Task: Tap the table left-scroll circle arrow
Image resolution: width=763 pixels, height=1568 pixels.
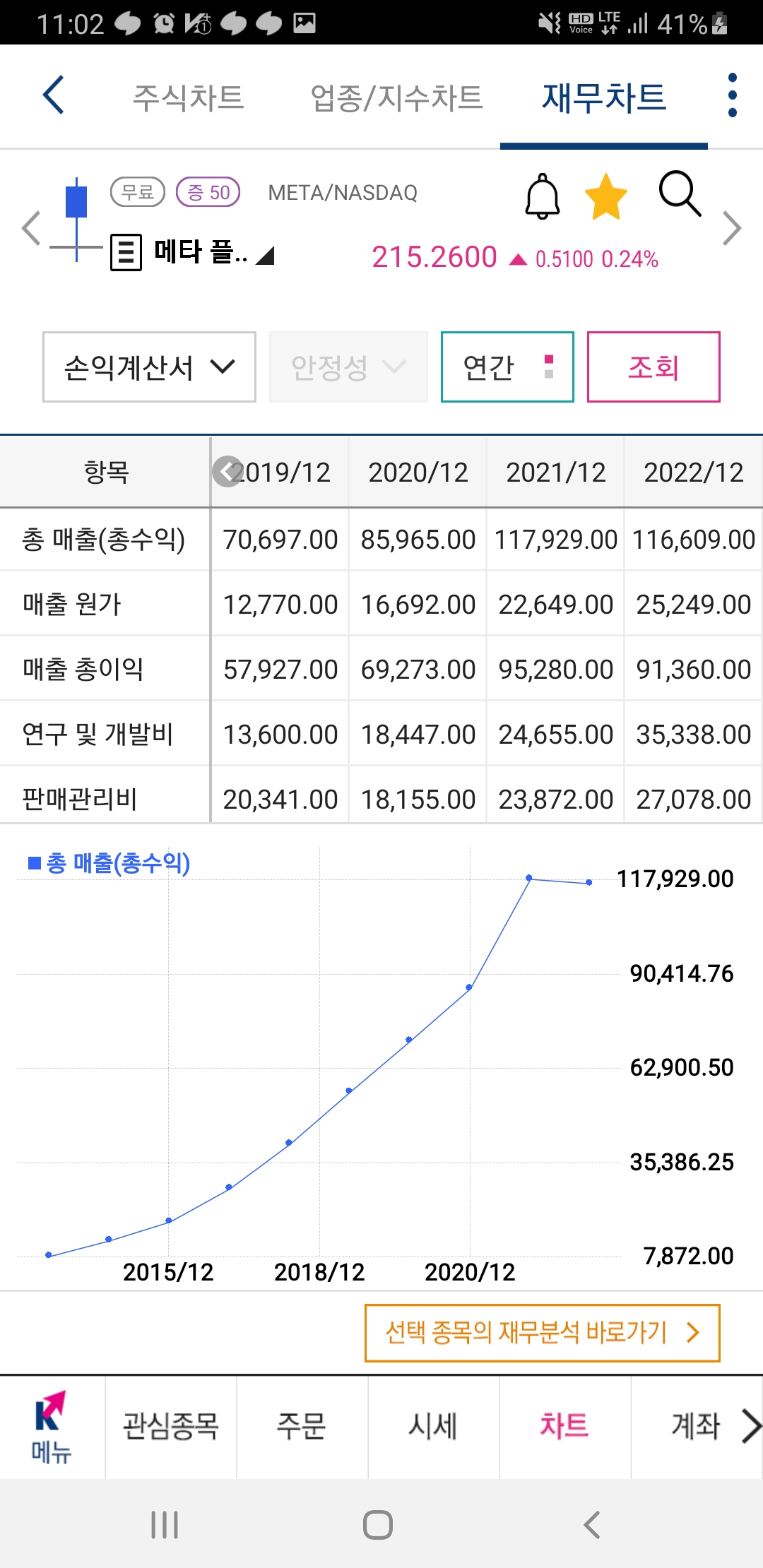Action: point(227,472)
